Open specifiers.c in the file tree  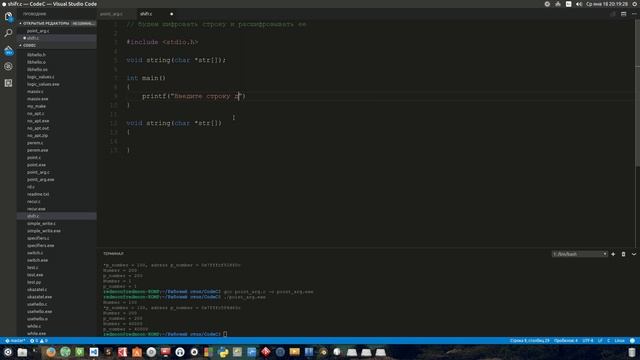coord(38,238)
